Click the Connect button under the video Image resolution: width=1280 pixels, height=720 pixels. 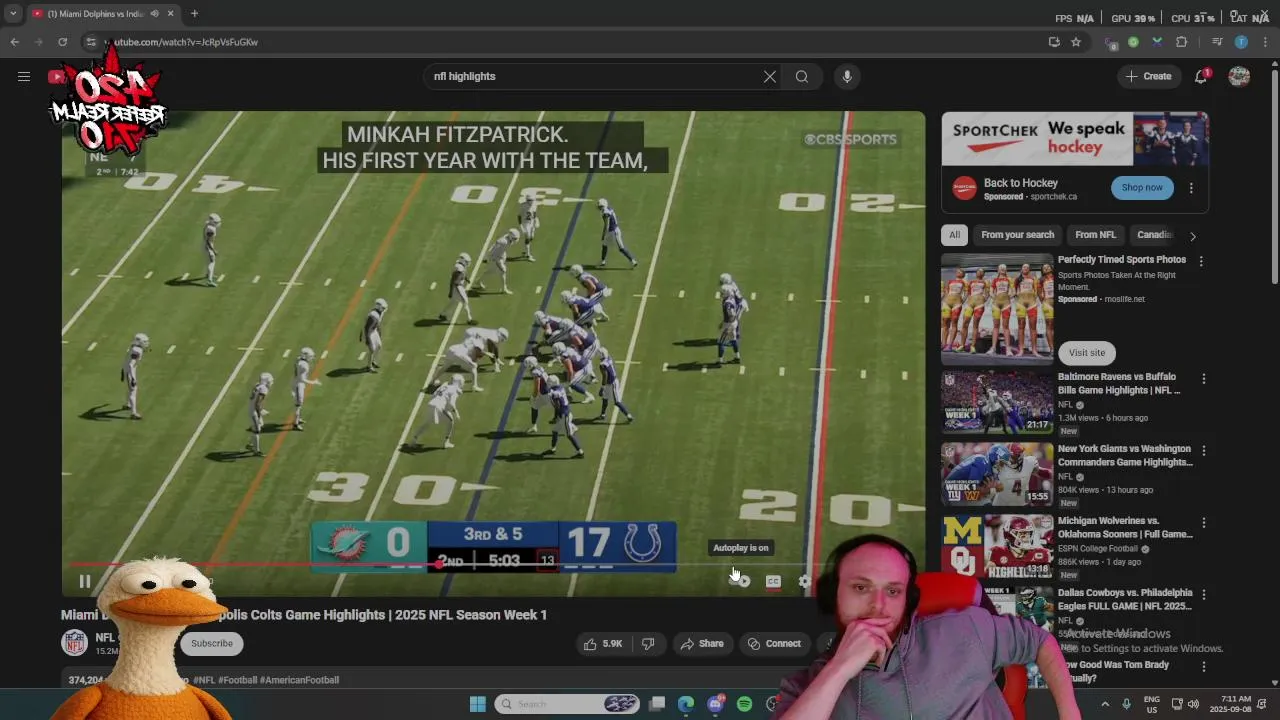pos(774,644)
